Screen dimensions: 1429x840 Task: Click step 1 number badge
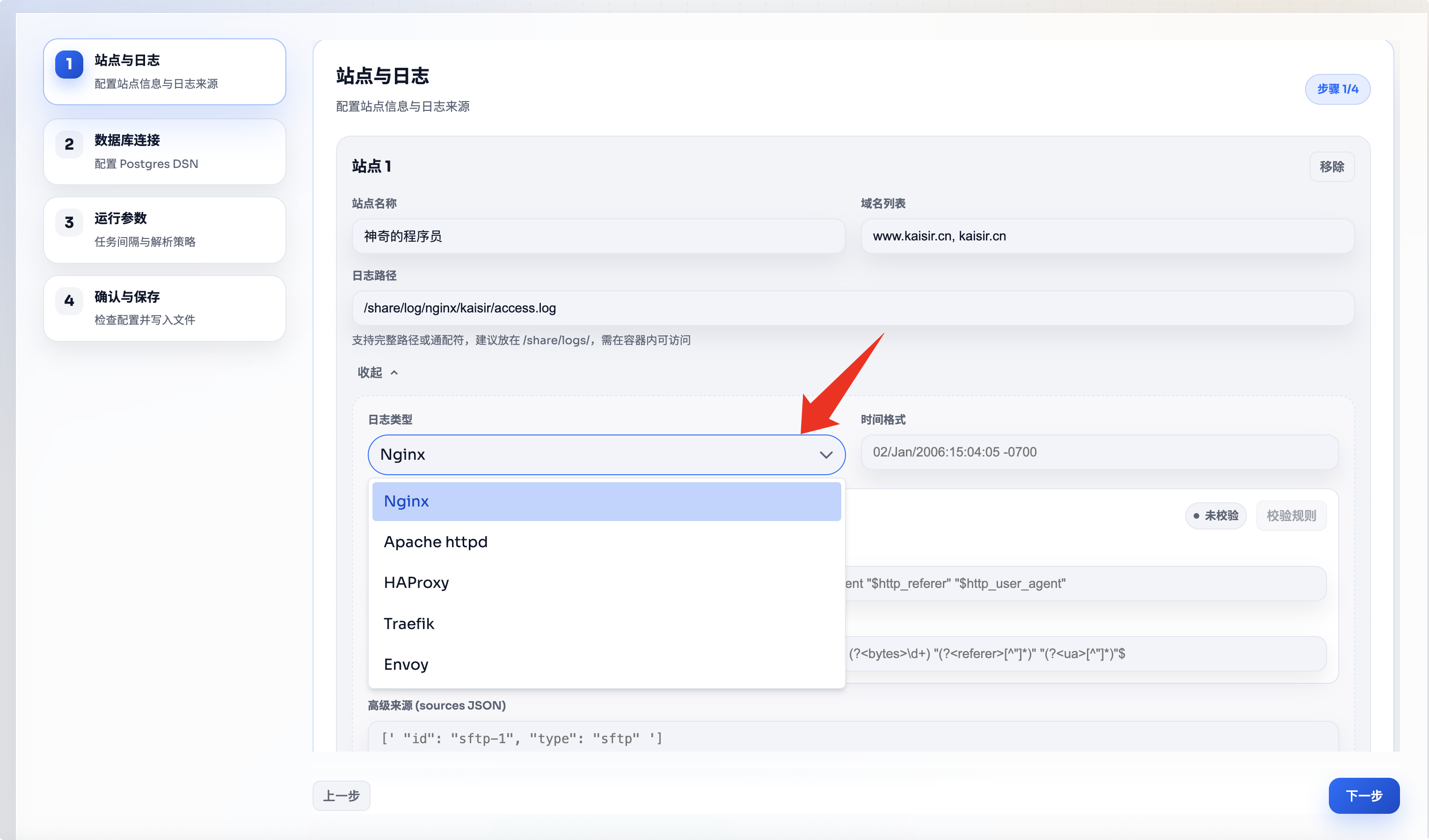[69, 64]
